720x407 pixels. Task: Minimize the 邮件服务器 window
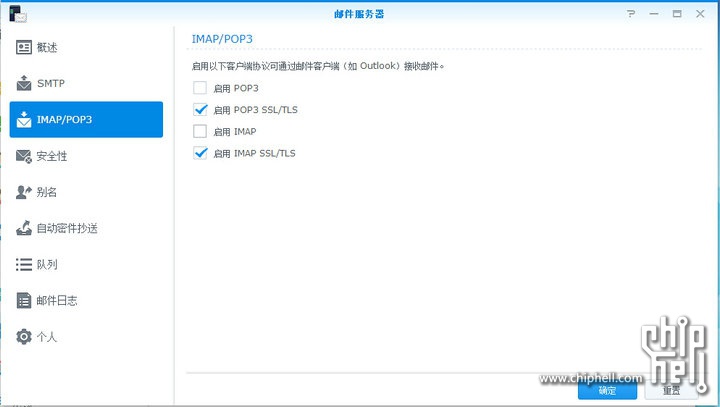tap(654, 14)
